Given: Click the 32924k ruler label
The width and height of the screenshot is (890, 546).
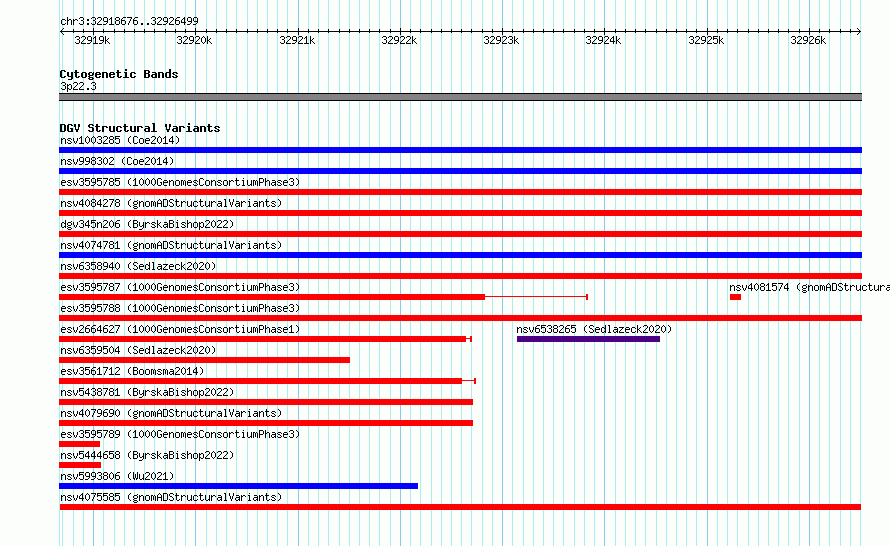Looking at the screenshot, I should [603, 40].
